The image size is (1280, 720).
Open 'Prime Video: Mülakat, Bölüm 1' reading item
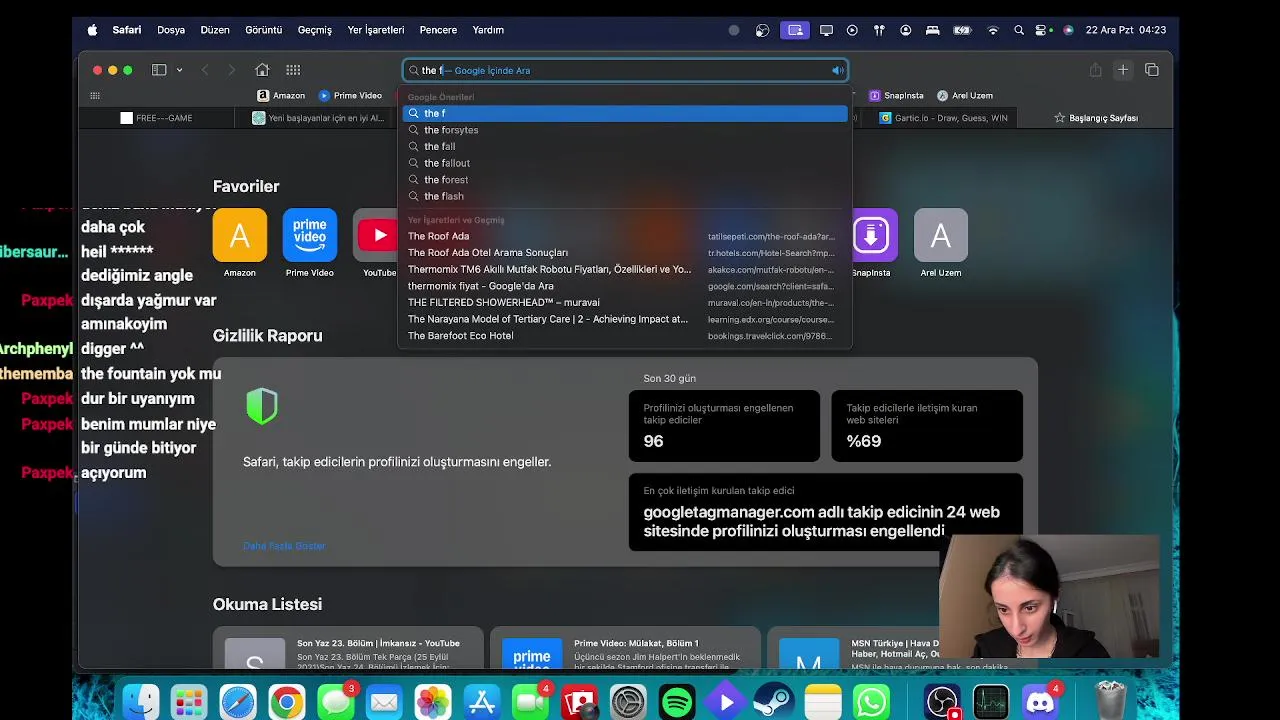[625, 650]
